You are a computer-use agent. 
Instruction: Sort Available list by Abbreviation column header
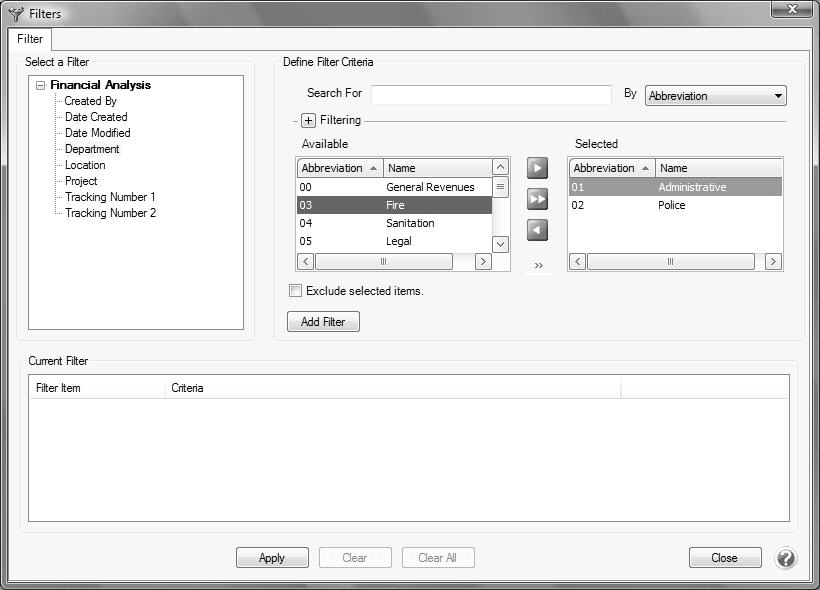point(339,168)
